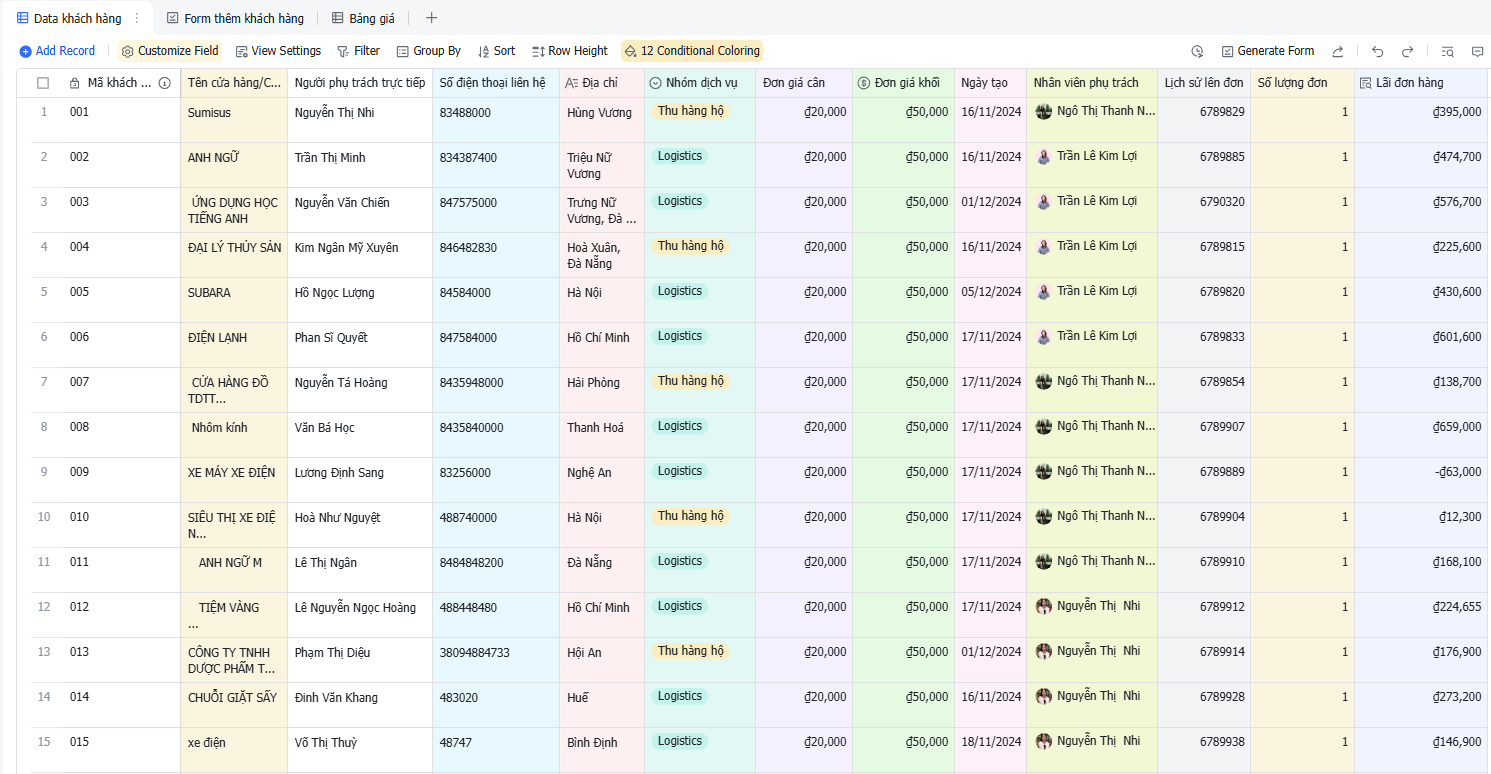Click the ĐẠI LÝ THỦY SẢN cell
The width and height of the screenshot is (1491, 774).
click(x=234, y=255)
